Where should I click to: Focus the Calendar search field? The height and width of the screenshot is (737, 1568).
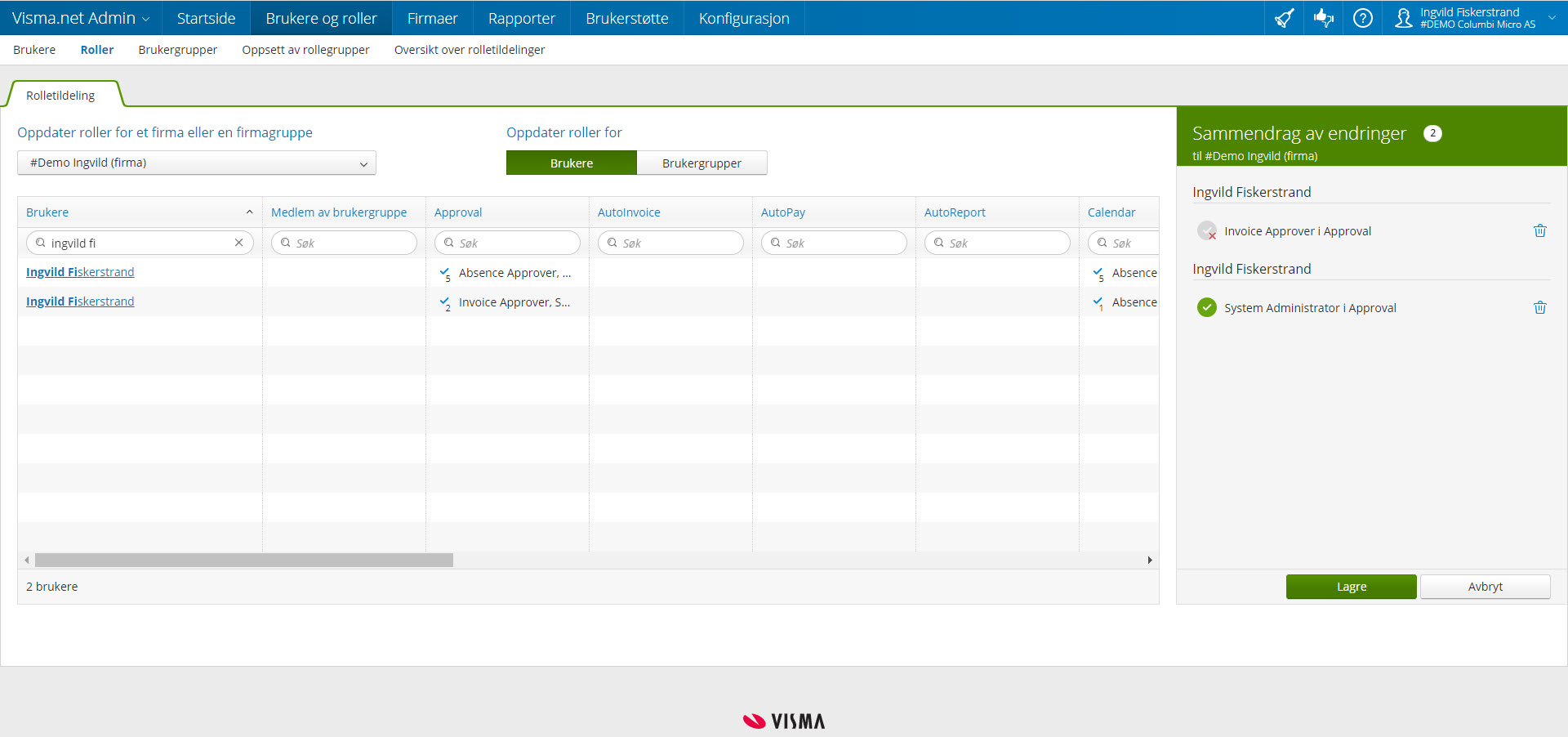tap(1124, 243)
